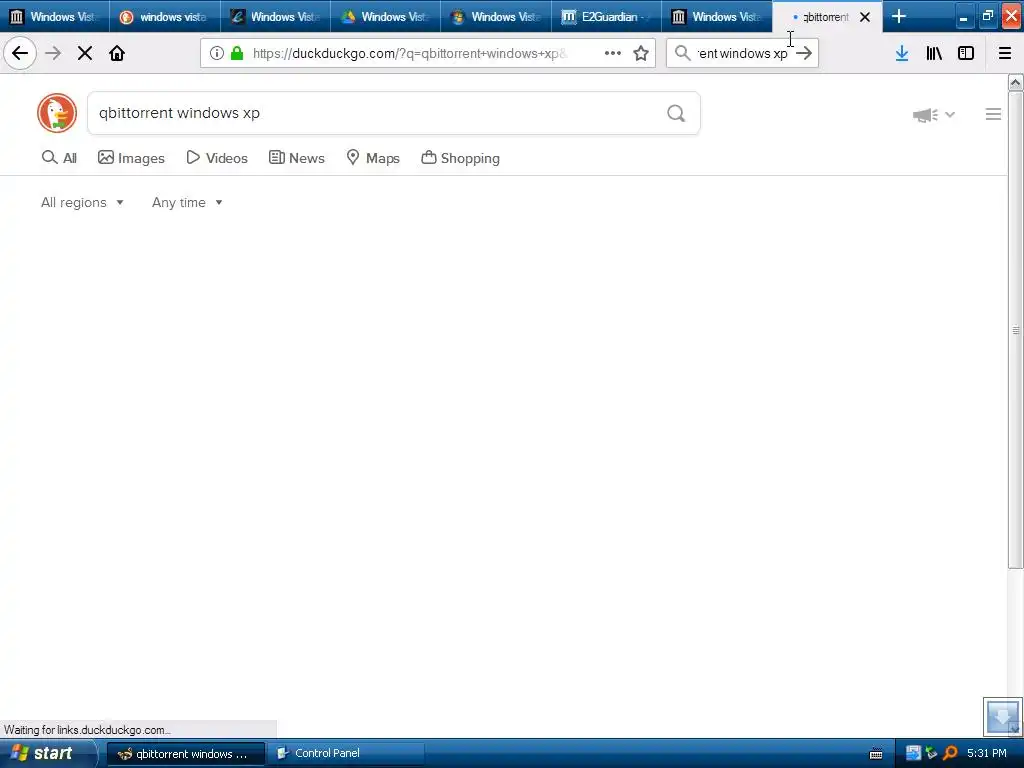The image size is (1024, 768).
Task: Open the Downloads arrow in toolbar
Action: (902, 53)
